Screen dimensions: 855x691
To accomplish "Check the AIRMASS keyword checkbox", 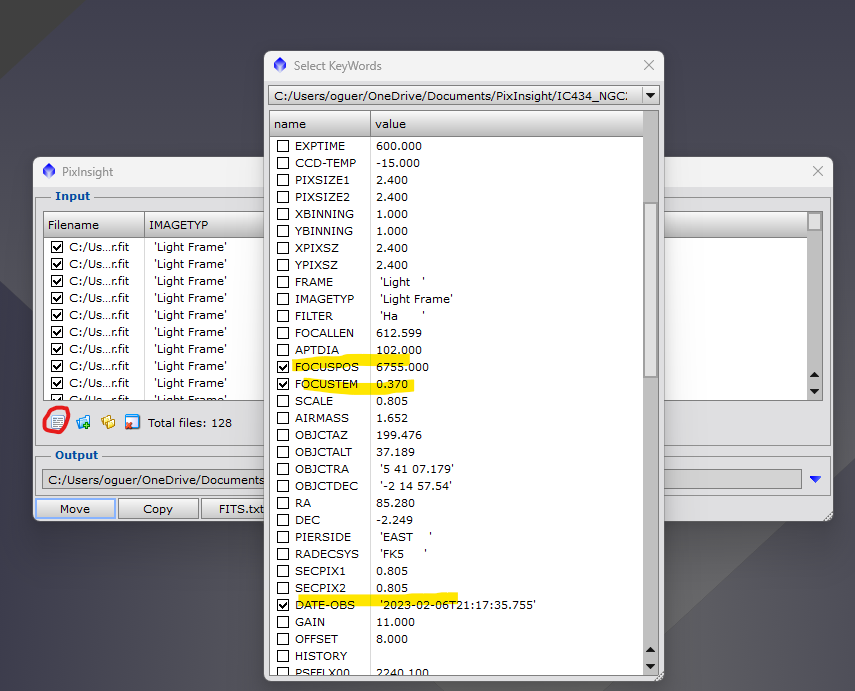I will [283, 418].
